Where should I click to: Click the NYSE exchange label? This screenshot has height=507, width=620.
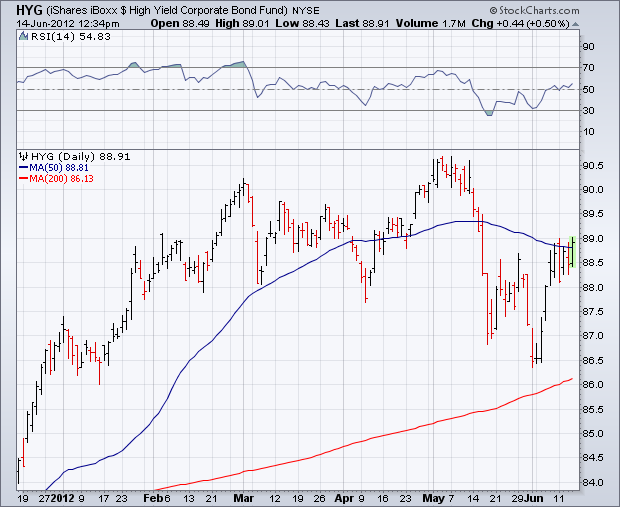(306, 11)
